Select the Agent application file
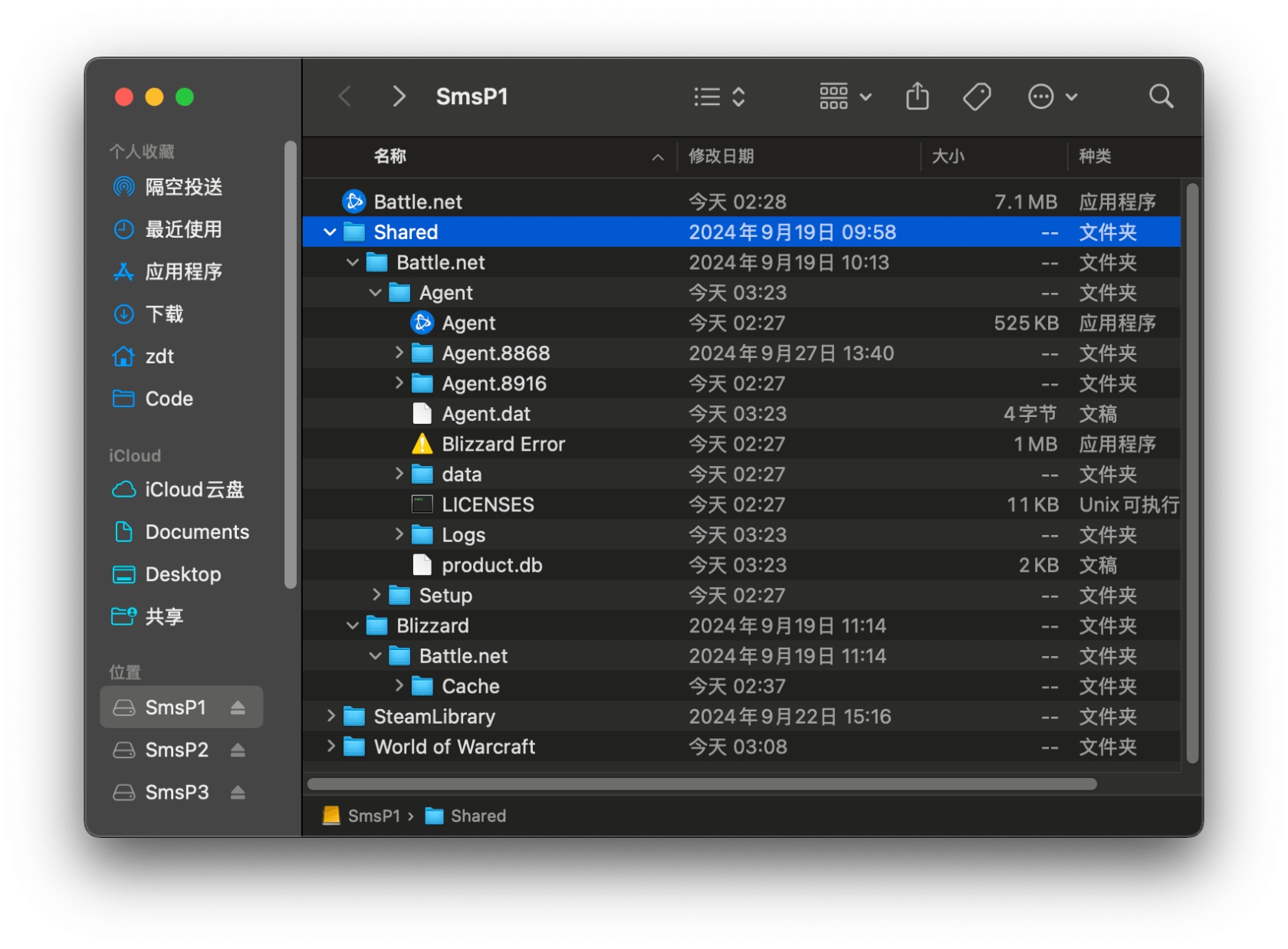The height and width of the screenshot is (949, 1288). [741, 323]
